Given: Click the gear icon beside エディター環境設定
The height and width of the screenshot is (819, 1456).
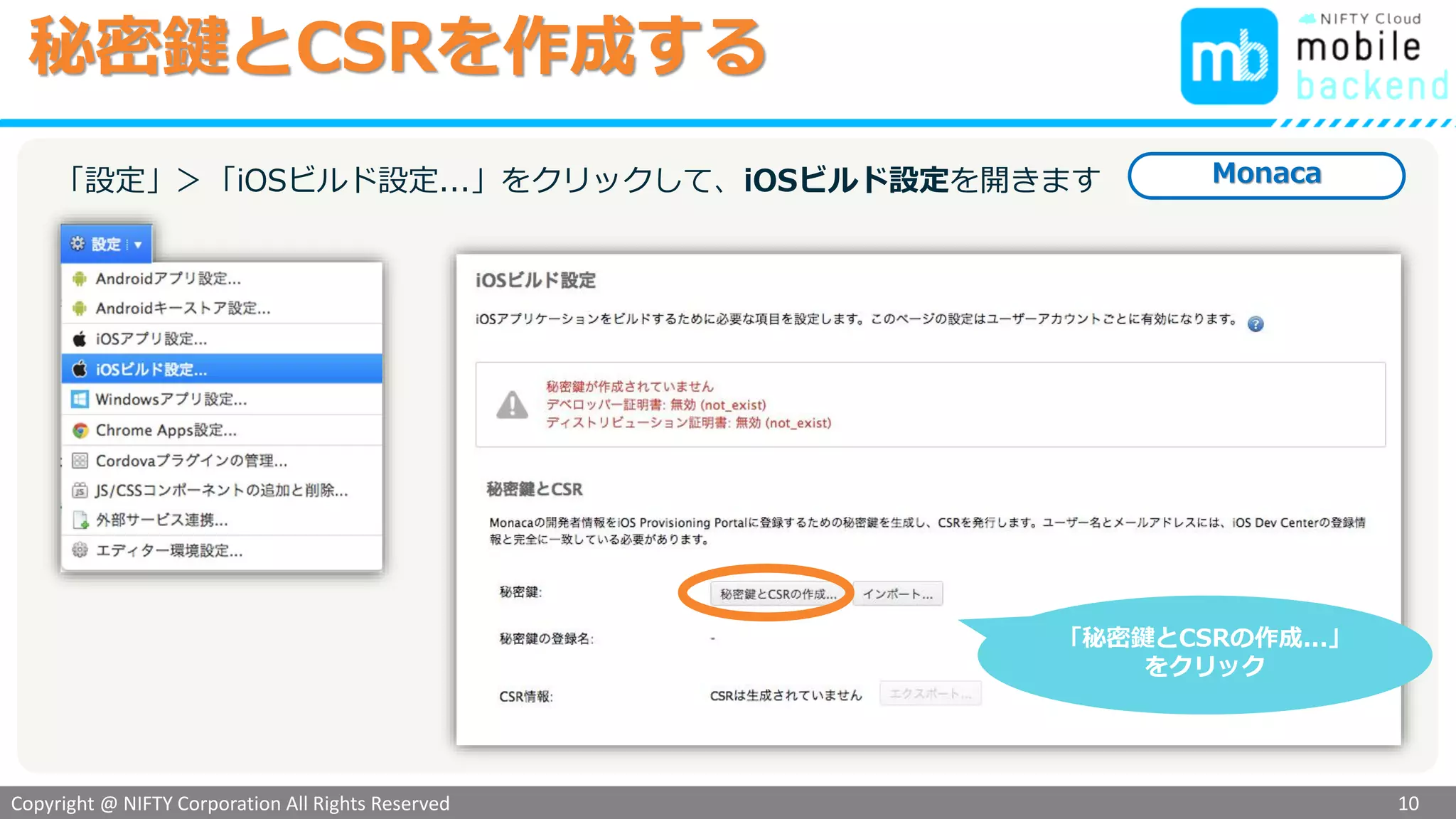Looking at the screenshot, I should point(80,550).
